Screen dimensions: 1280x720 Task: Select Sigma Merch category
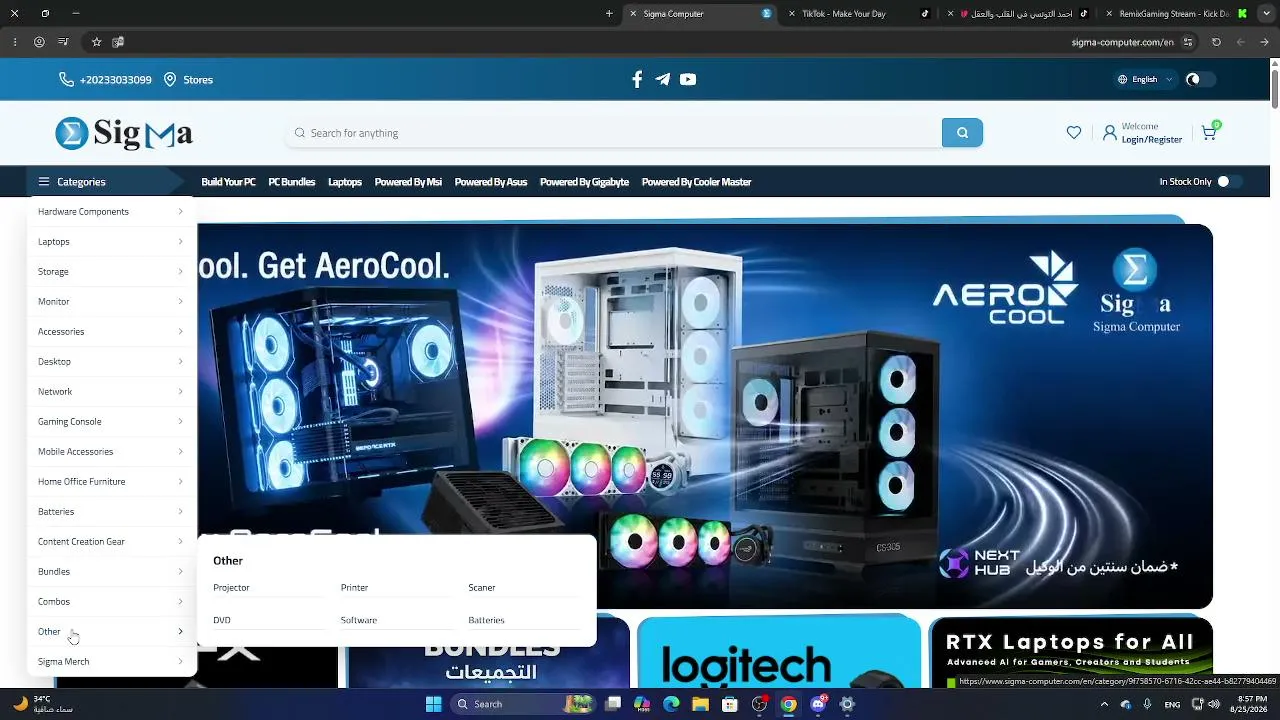point(111,662)
